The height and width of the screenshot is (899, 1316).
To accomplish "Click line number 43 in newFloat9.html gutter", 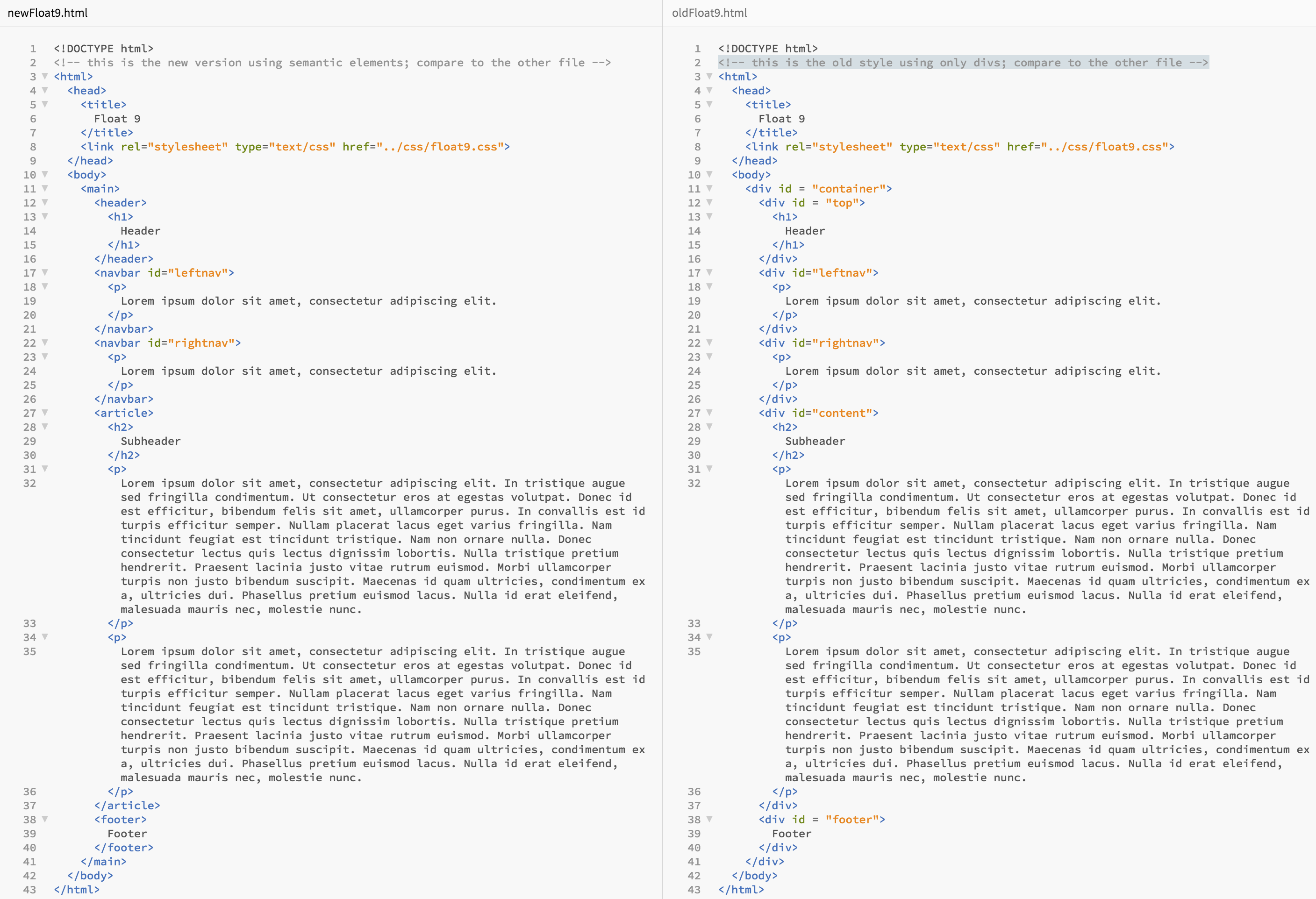I will point(29,889).
